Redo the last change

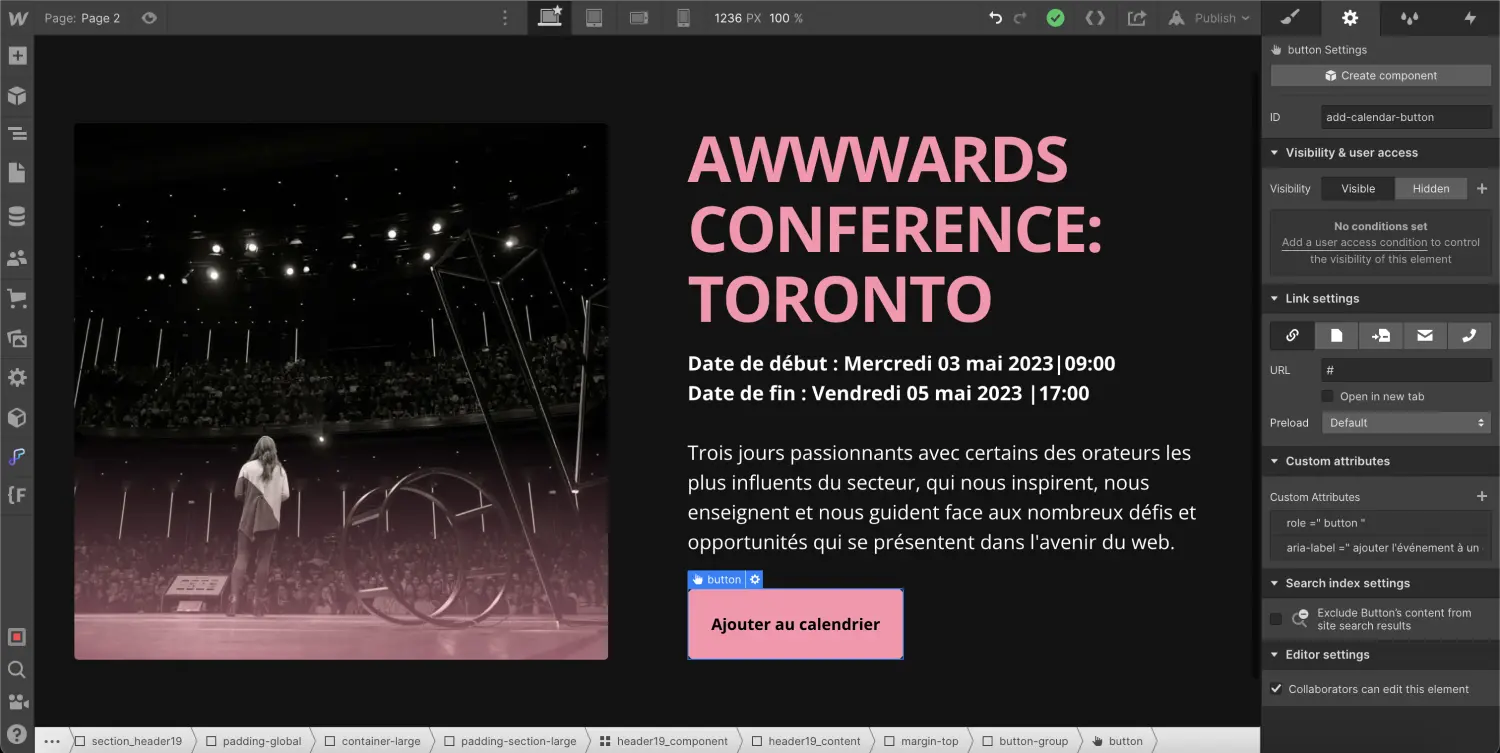click(1020, 18)
